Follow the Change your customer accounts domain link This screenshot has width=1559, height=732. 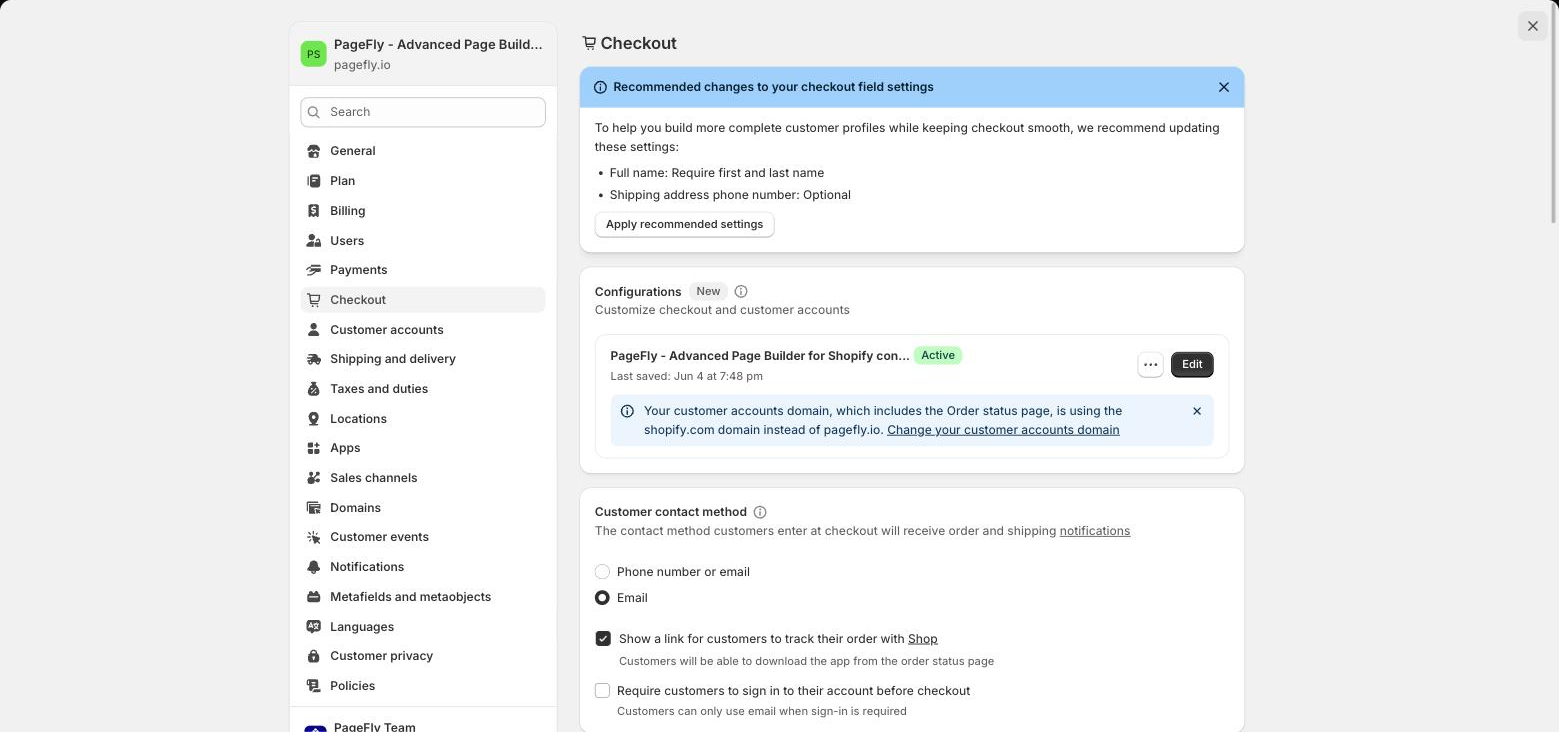(x=1003, y=430)
